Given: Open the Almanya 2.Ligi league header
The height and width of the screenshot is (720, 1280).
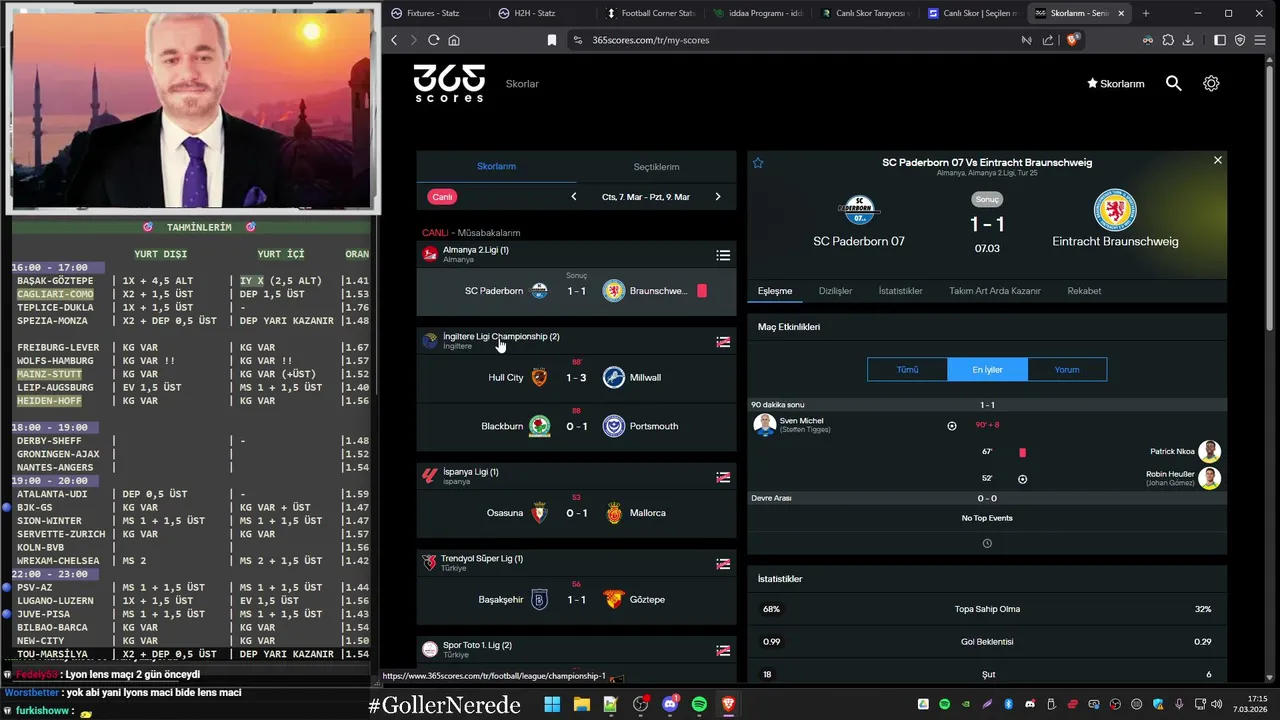Looking at the screenshot, I should (576, 254).
